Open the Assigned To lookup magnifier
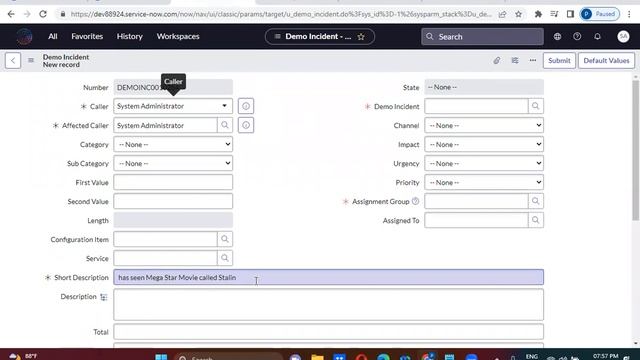 tap(536, 220)
